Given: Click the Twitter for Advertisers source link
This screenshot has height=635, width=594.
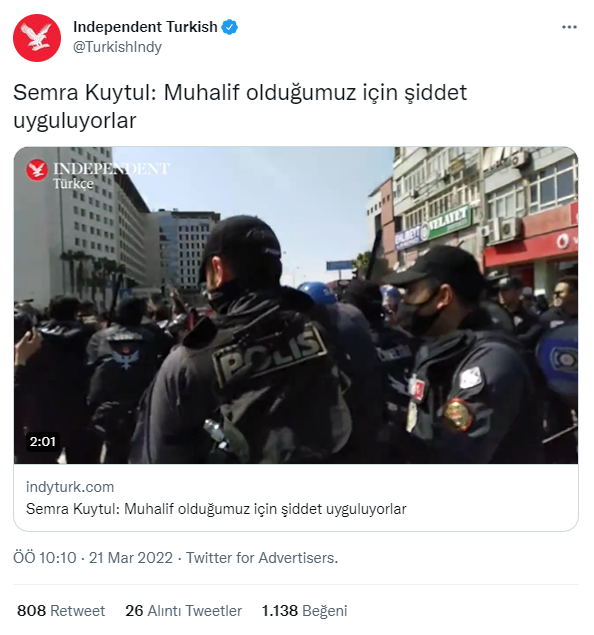Looking at the screenshot, I should [262, 558].
